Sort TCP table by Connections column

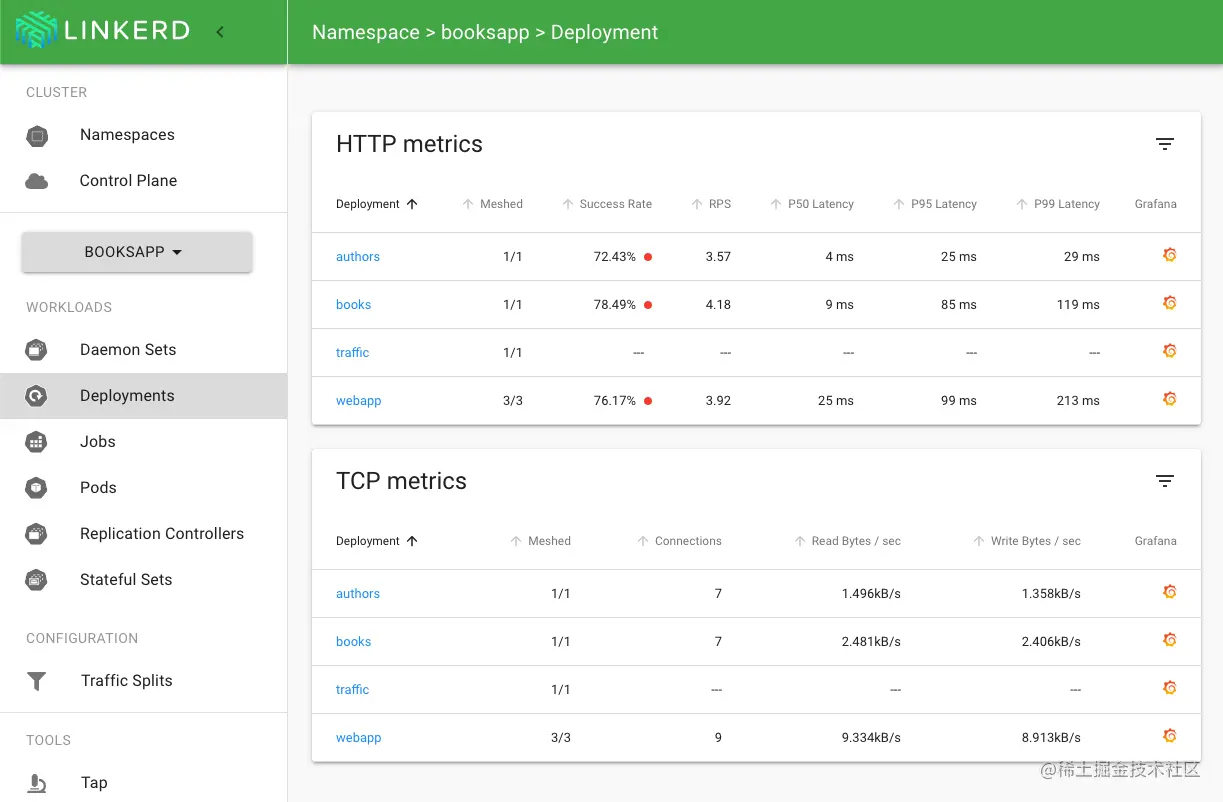click(679, 541)
